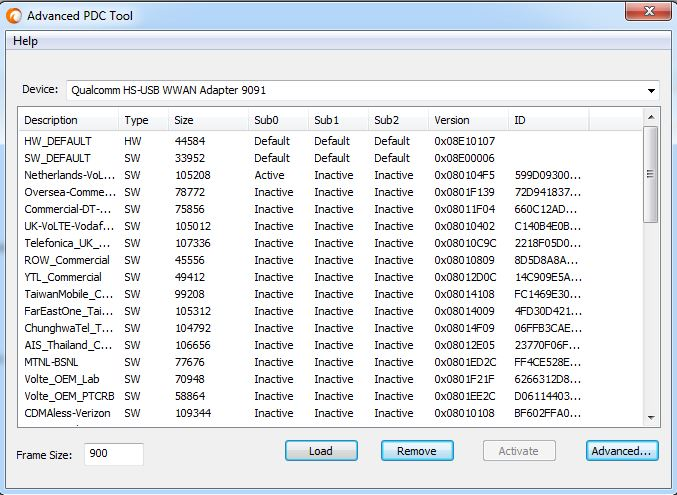Image resolution: width=677 pixels, height=495 pixels.
Task: Sort by Description column header
Action: click(x=68, y=120)
